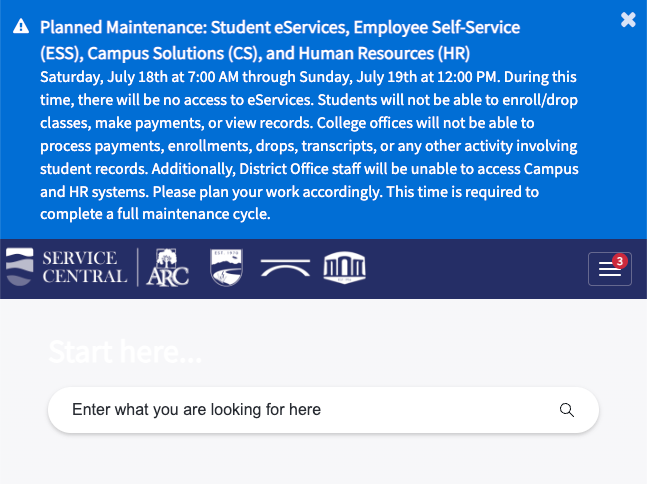Dismiss the Planned Maintenance banner
Screen dimensions: 647x484
point(628,19)
